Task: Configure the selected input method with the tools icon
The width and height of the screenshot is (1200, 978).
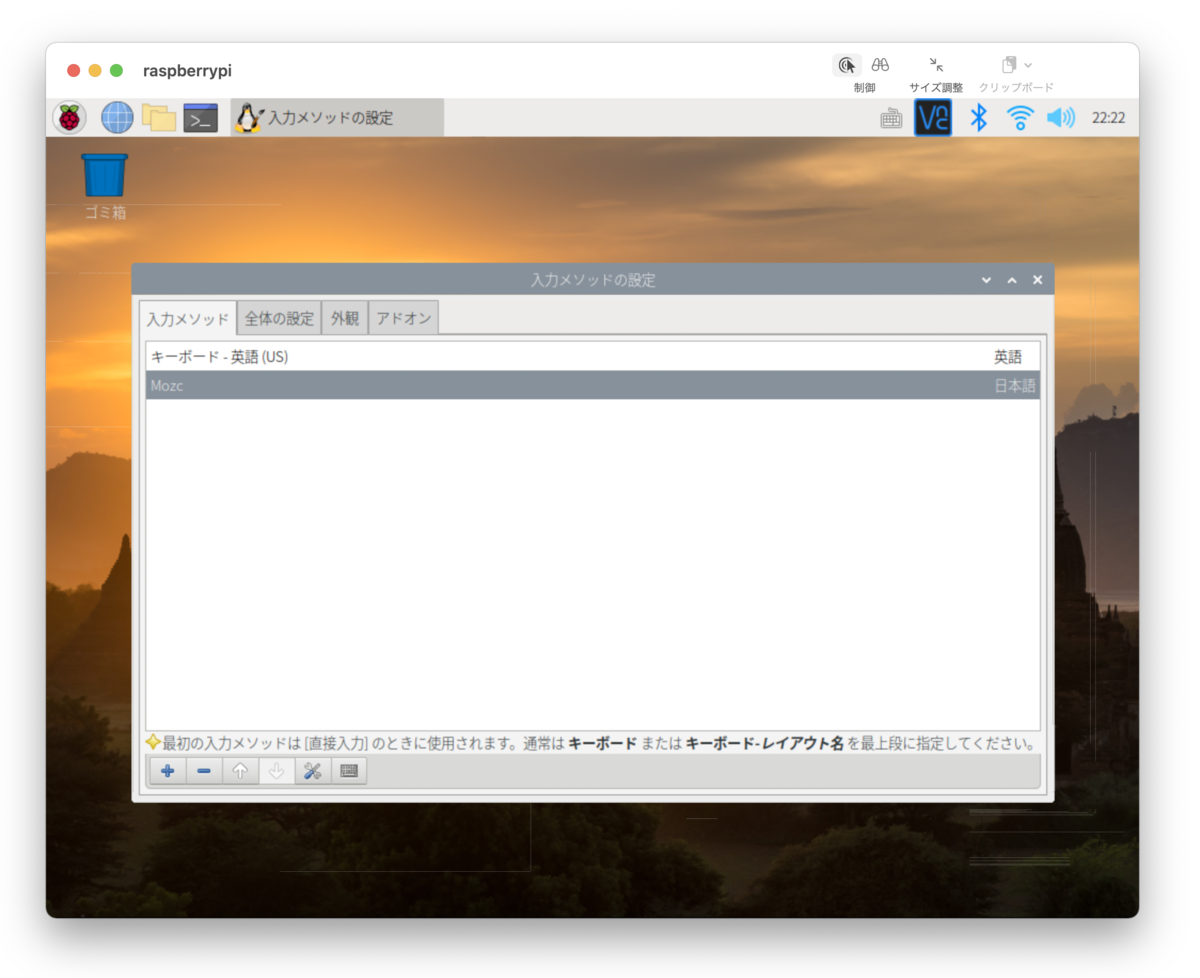Action: click(312, 771)
